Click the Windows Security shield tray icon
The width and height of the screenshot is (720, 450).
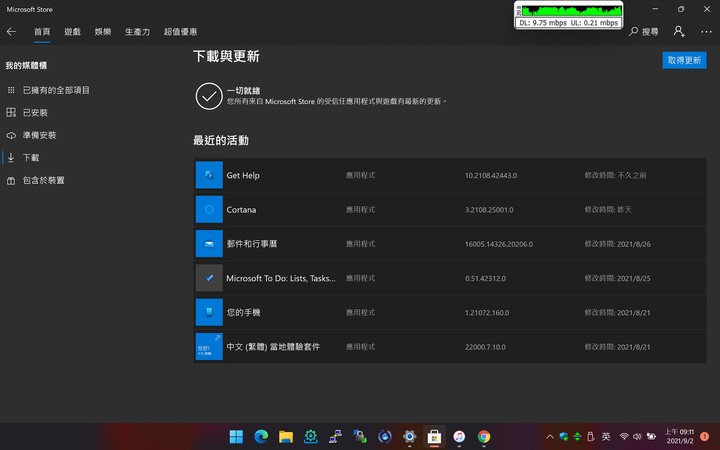564,436
